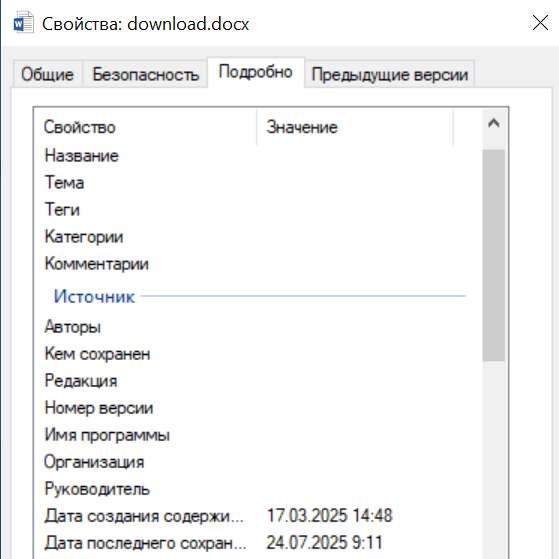Close the download.docx properties dialog

[540, 23]
